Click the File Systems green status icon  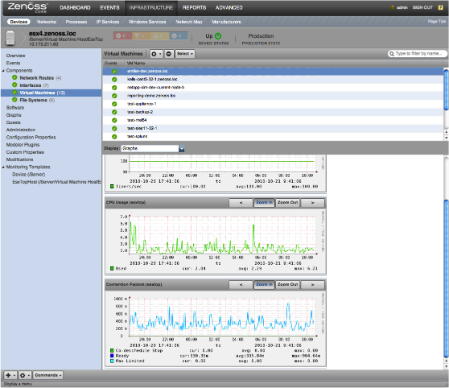coord(14,100)
